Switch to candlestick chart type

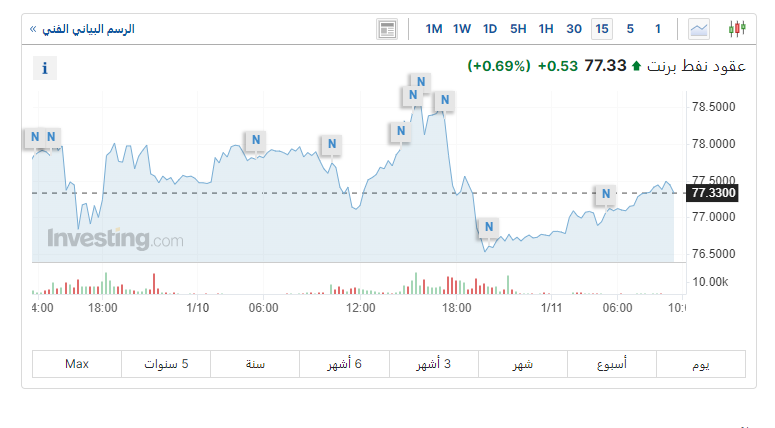click(x=738, y=29)
